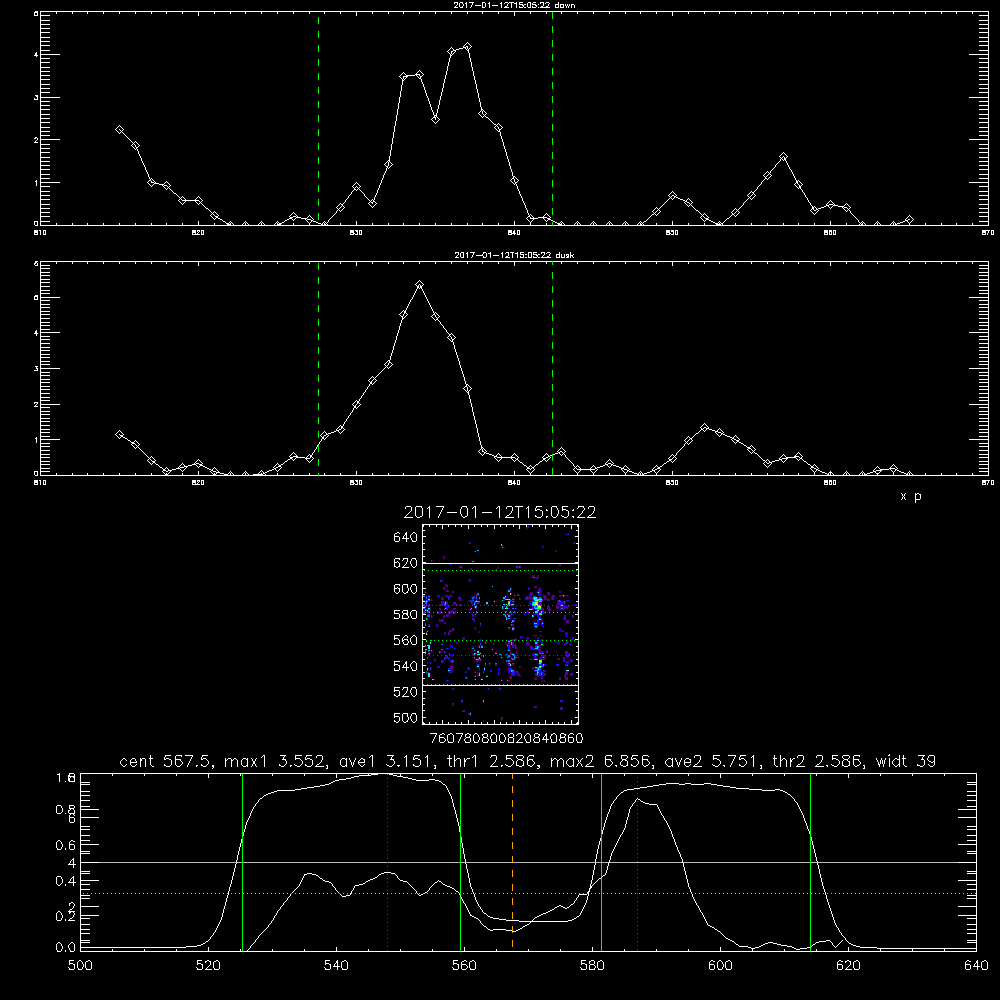This screenshot has width=1000, height=1000.
Task: Click the x-axis numbers below the image panel
Action: point(506,739)
